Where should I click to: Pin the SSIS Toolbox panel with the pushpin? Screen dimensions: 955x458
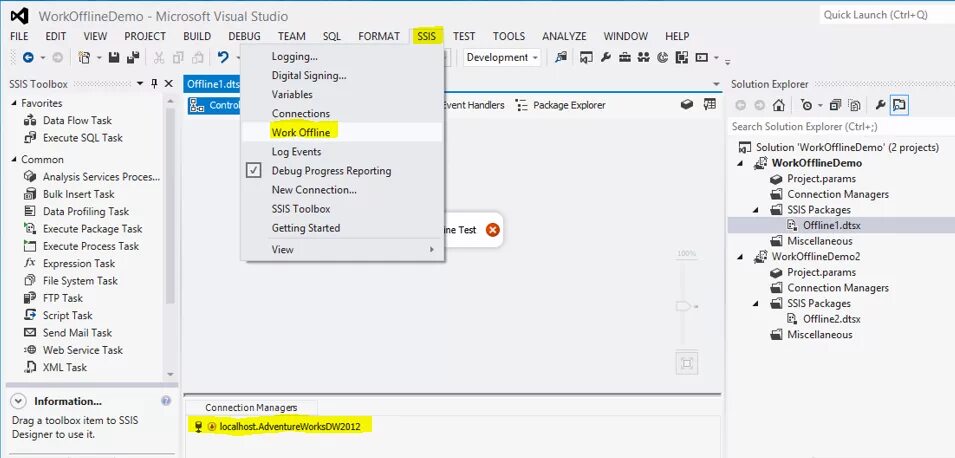tap(154, 84)
